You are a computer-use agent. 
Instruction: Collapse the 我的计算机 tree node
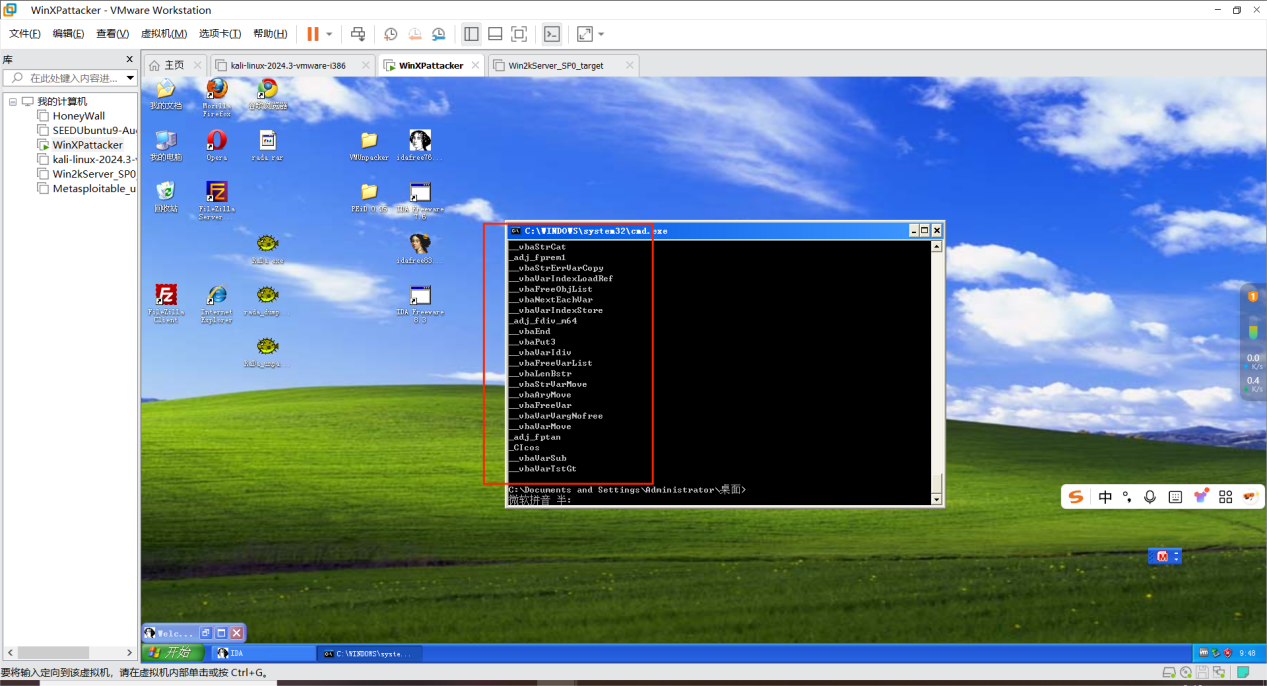tap(13, 101)
